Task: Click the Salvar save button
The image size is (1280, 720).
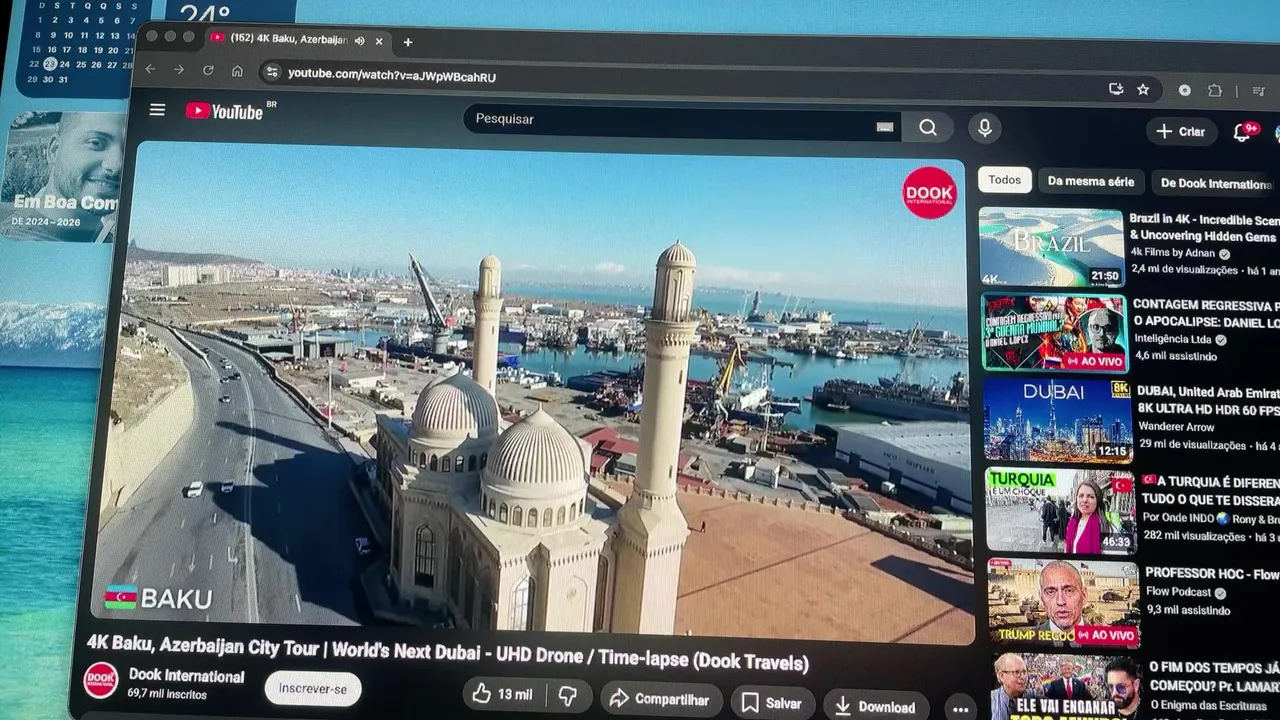Action: pyautogui.click(x=772, y=703)
